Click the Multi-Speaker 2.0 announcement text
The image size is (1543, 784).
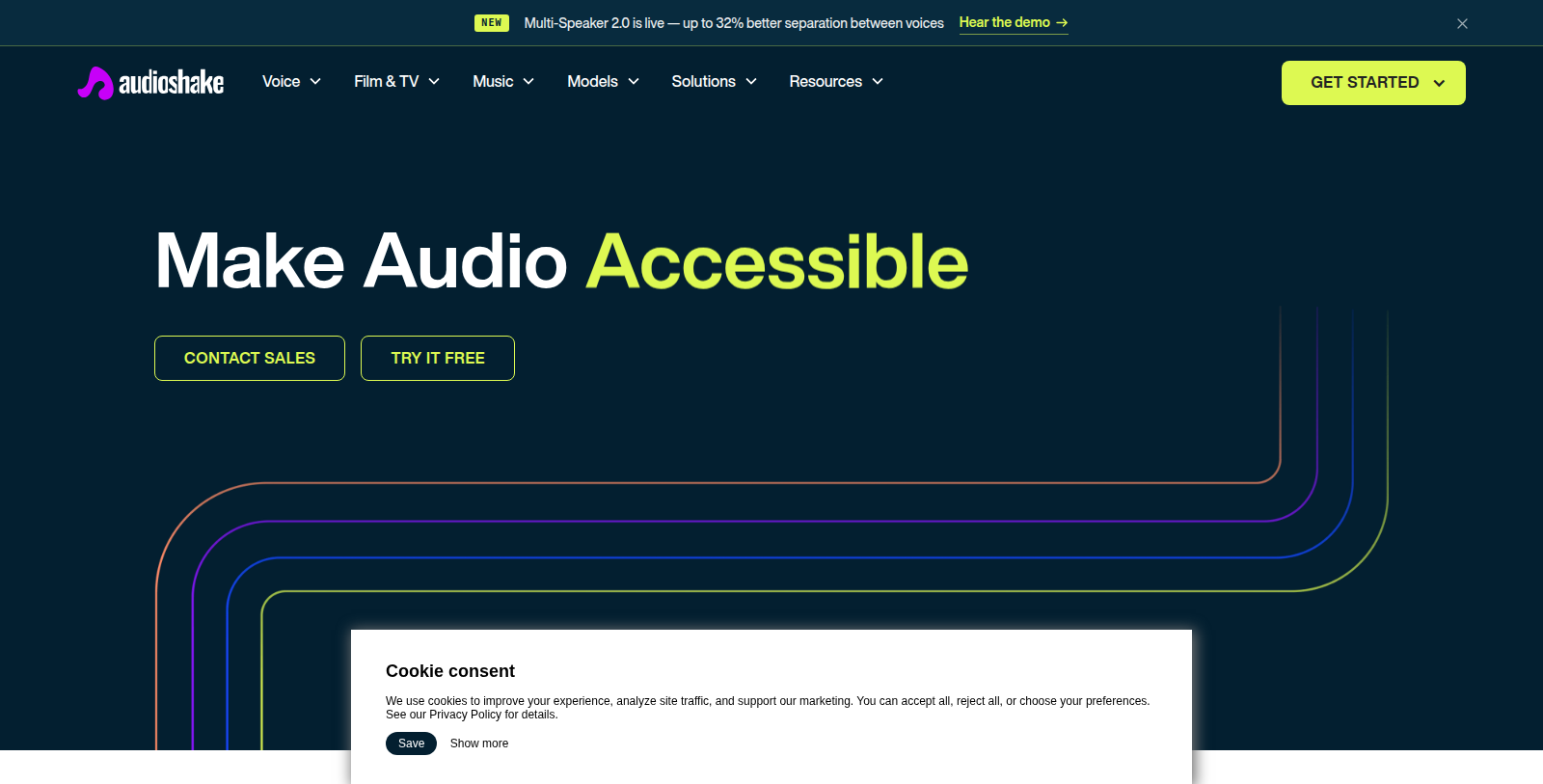pos(734,23)
